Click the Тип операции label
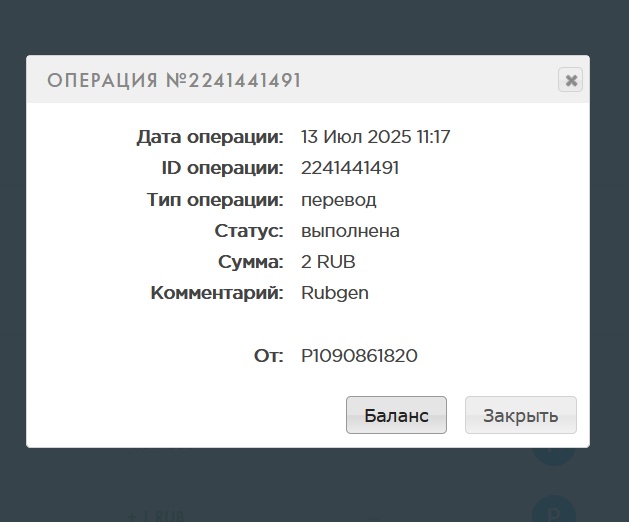Screen dimensions: 629x522 point(215,200)
